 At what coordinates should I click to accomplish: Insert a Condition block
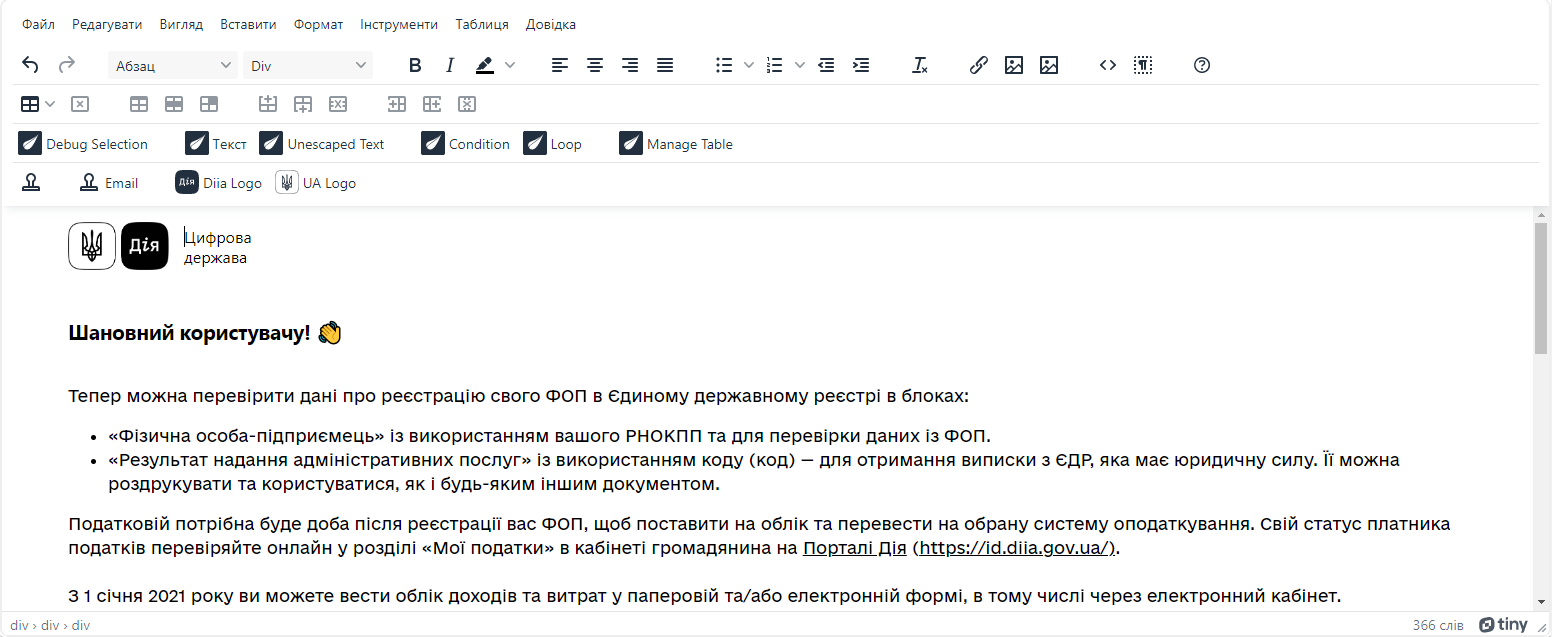point(466,144)
